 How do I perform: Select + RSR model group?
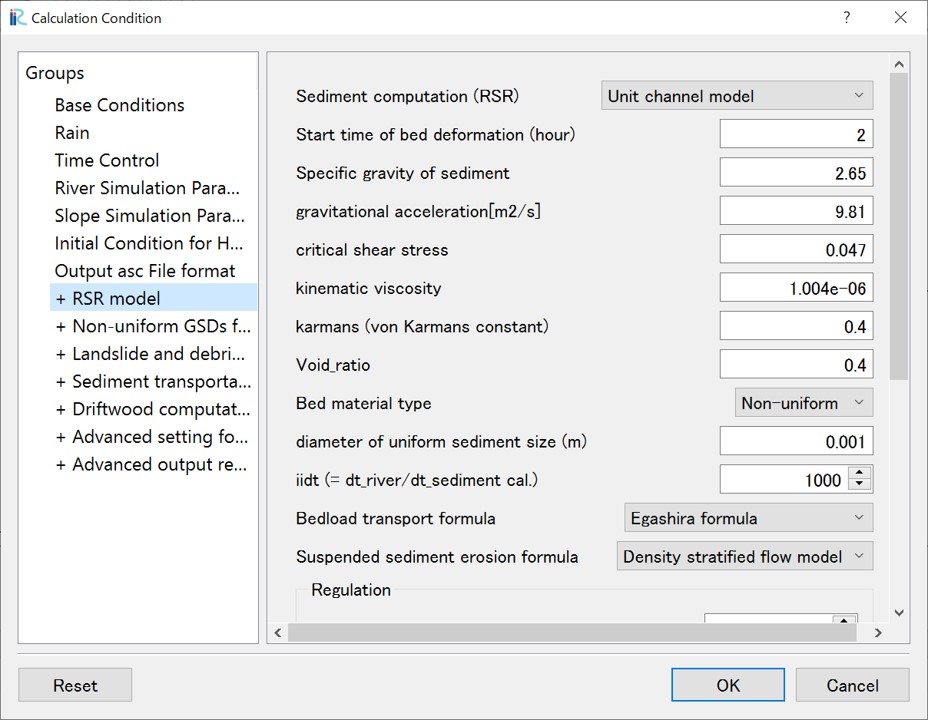(x=153, y=298)
